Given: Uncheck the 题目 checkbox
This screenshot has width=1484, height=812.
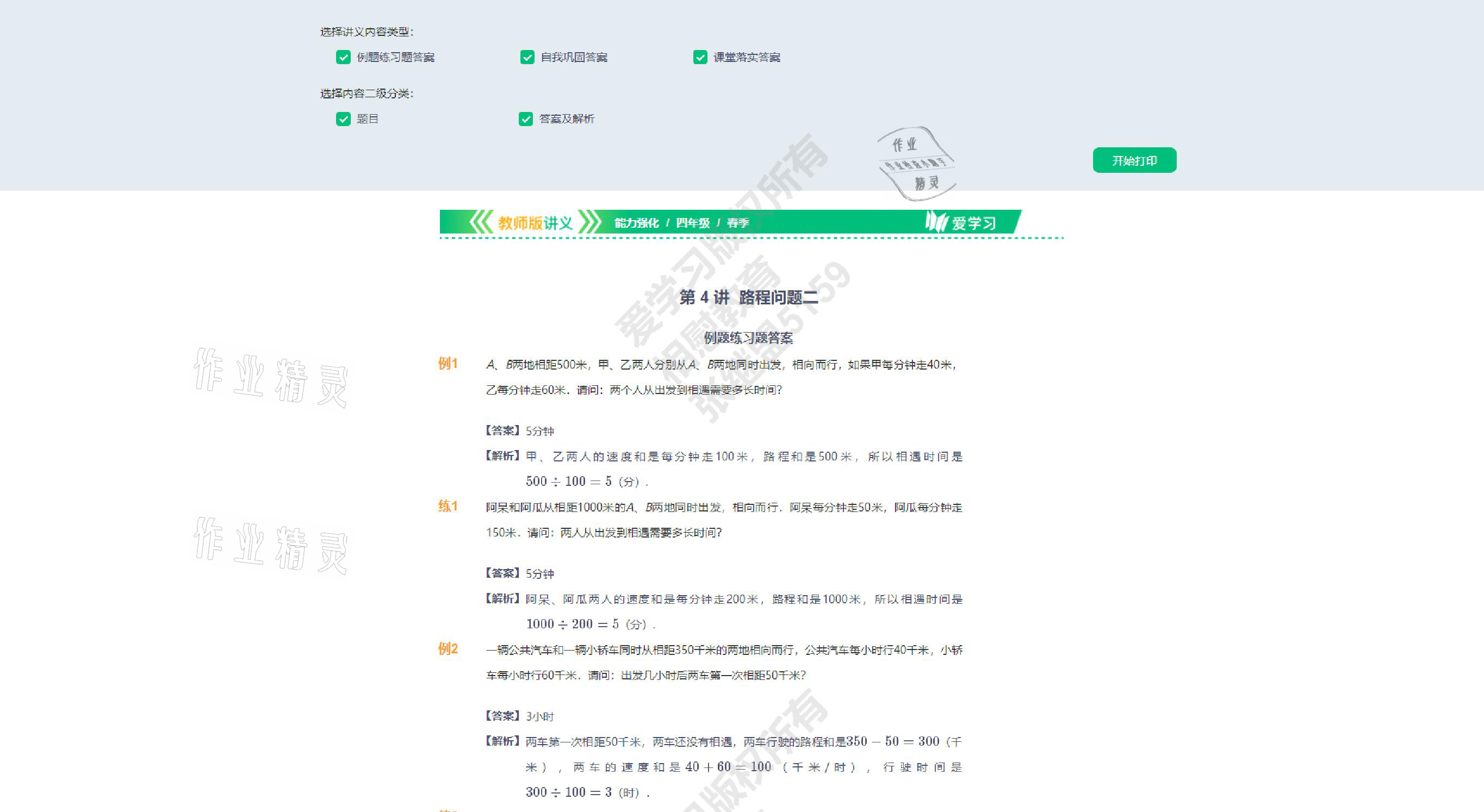Looking at the screenshot, I should 343,118.
